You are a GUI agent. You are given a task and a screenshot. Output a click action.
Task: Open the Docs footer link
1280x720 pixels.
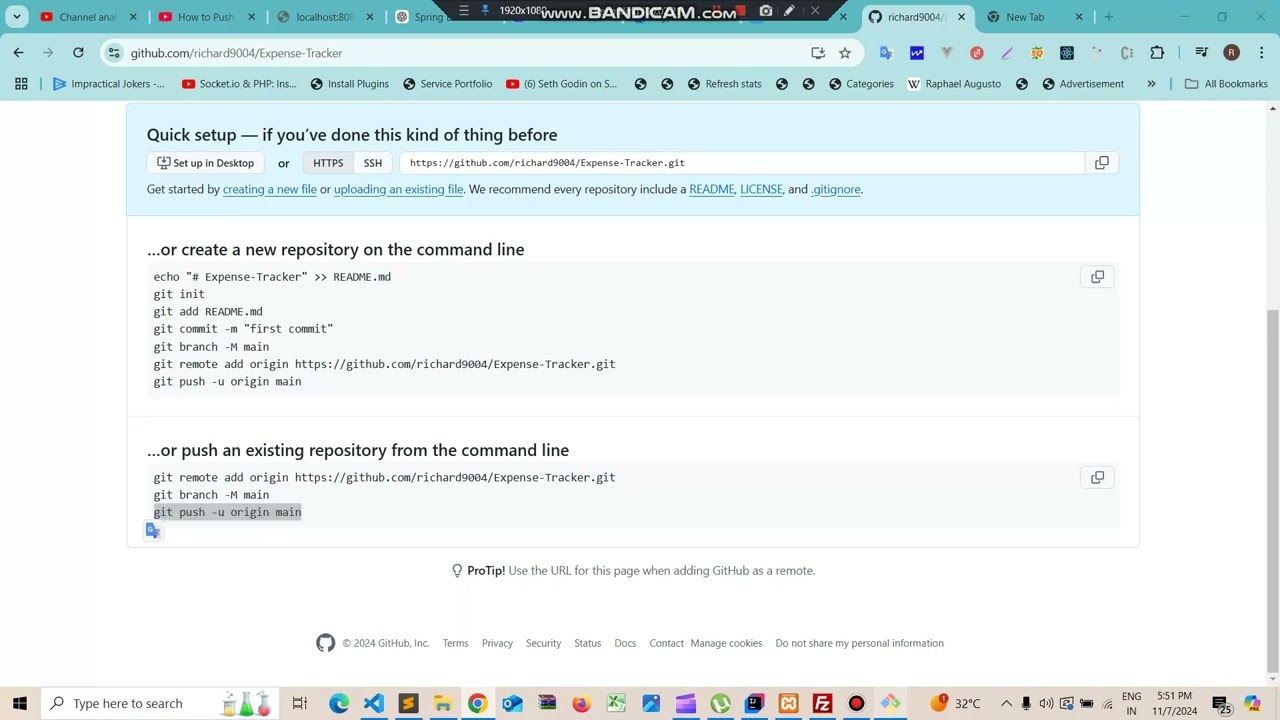[x=625, y=643]
